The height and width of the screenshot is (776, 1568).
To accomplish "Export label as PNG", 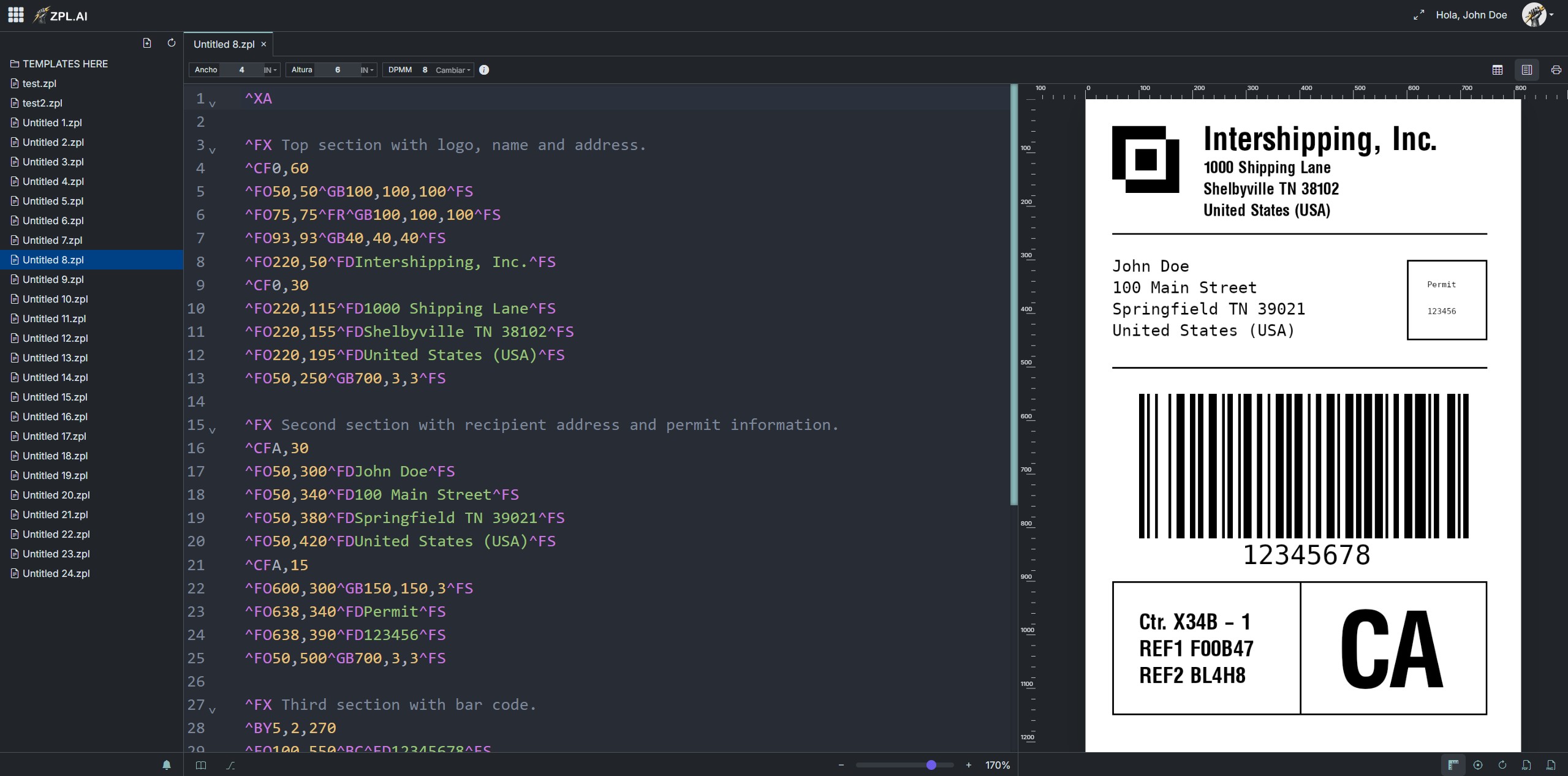I will point(1551,765).
